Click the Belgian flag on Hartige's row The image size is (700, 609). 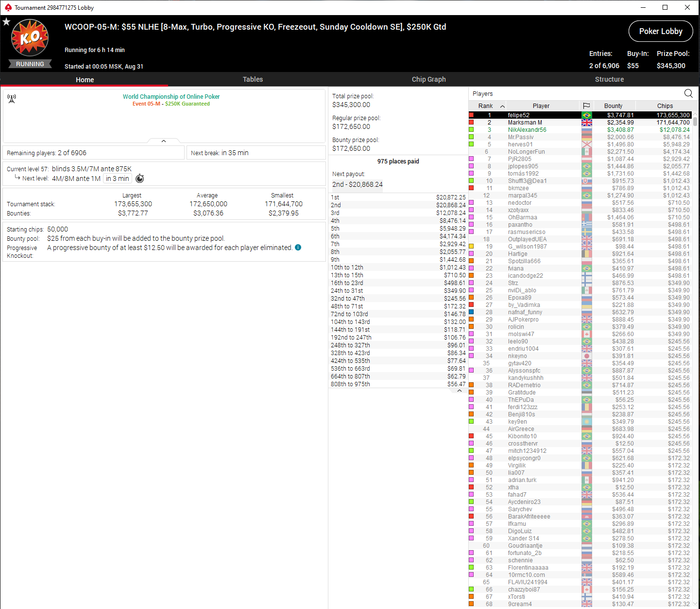coord(587,254)
